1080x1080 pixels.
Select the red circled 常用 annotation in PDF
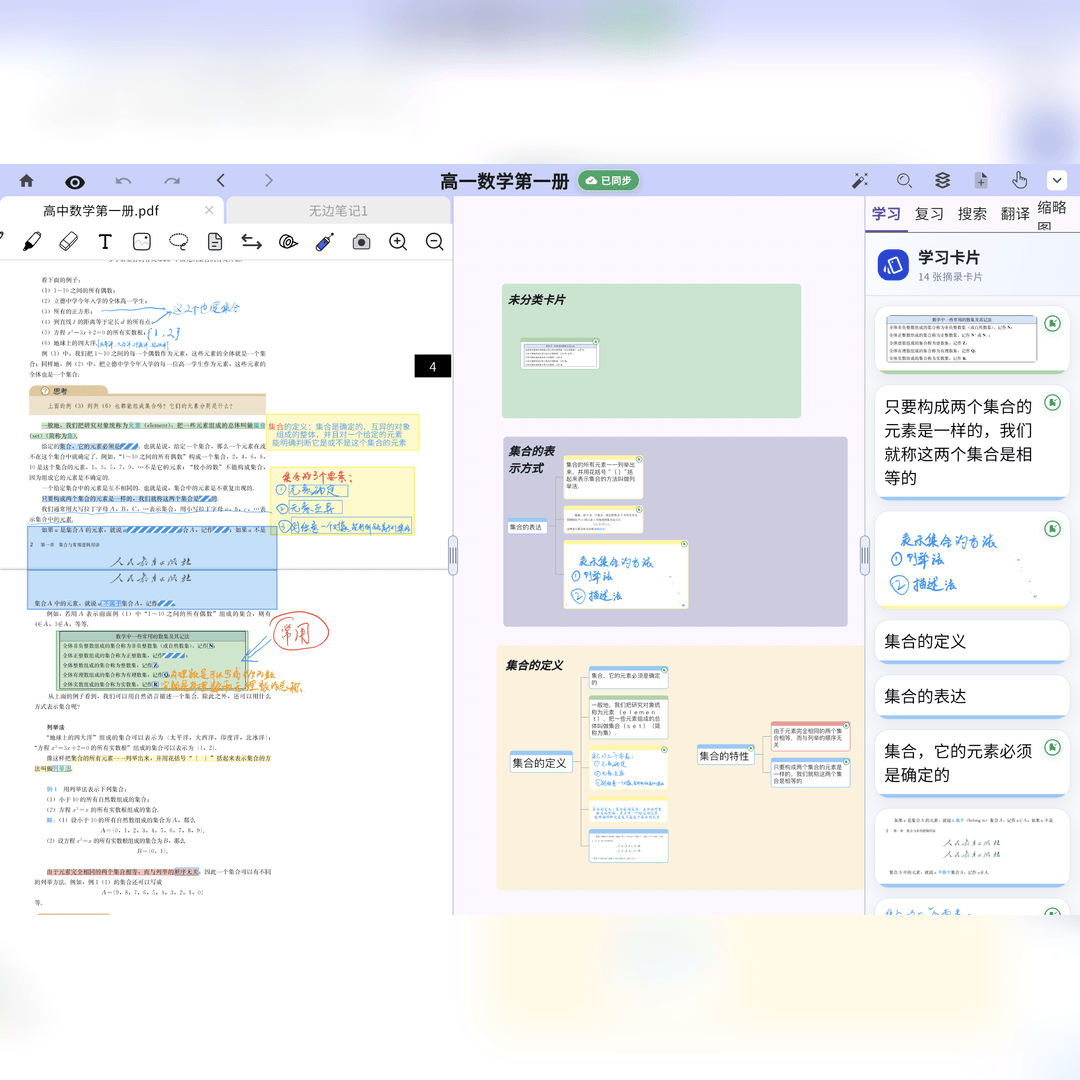coord(299,632)
